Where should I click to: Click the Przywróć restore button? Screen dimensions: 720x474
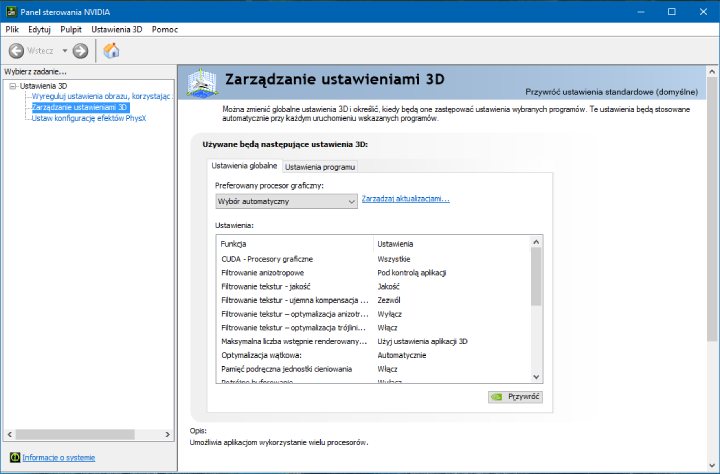pos(515,397)
